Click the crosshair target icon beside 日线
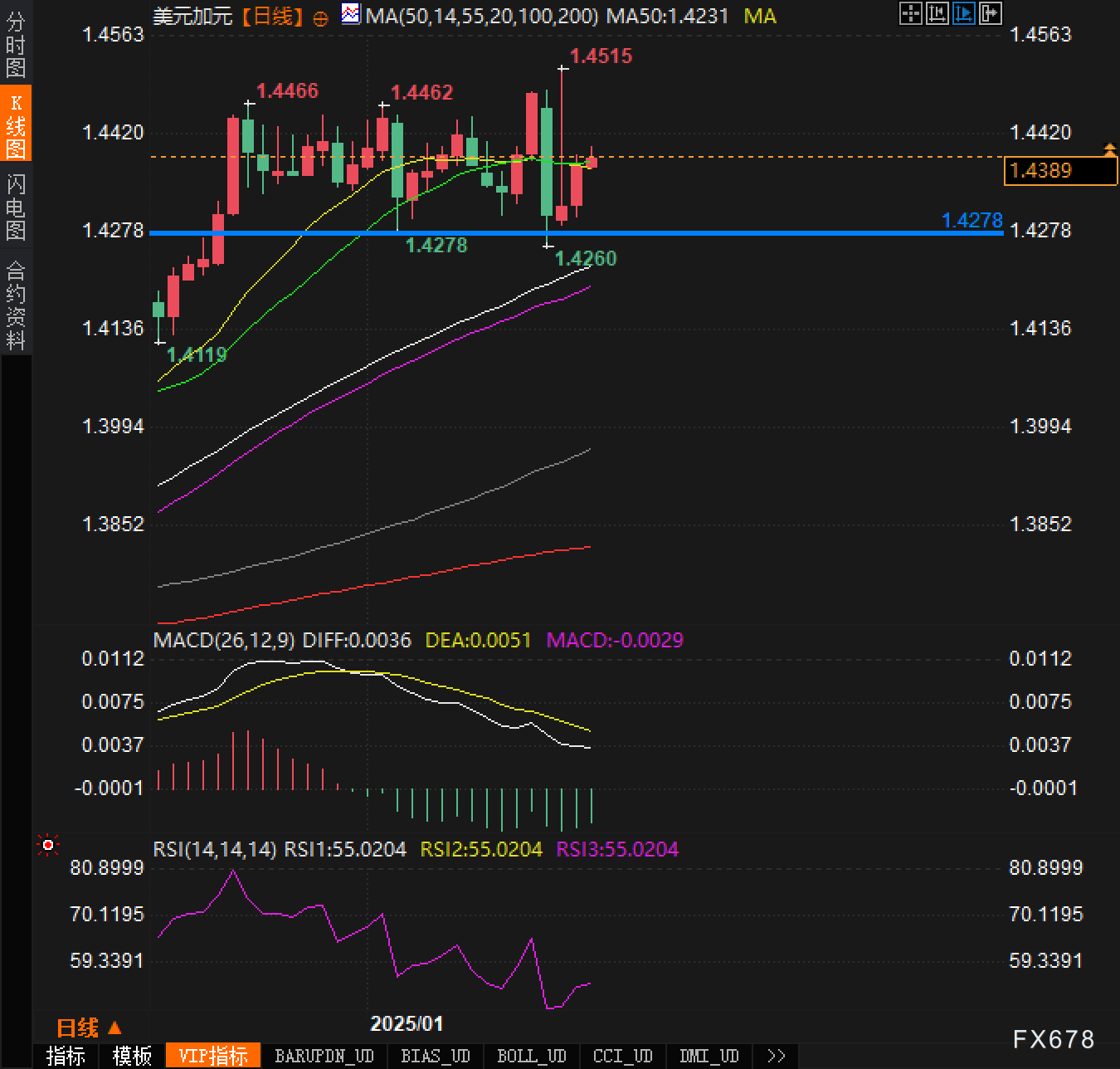This screenshot has width=1120, height=1069. point(320,18)
